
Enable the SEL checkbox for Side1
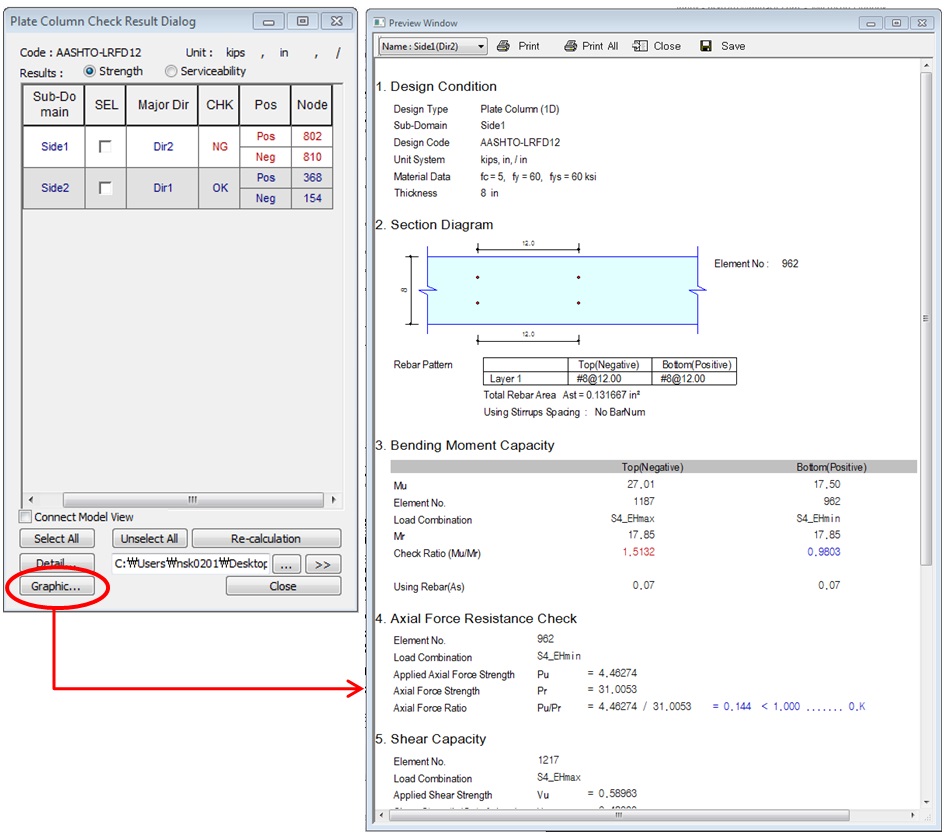(x=104, y=146)
